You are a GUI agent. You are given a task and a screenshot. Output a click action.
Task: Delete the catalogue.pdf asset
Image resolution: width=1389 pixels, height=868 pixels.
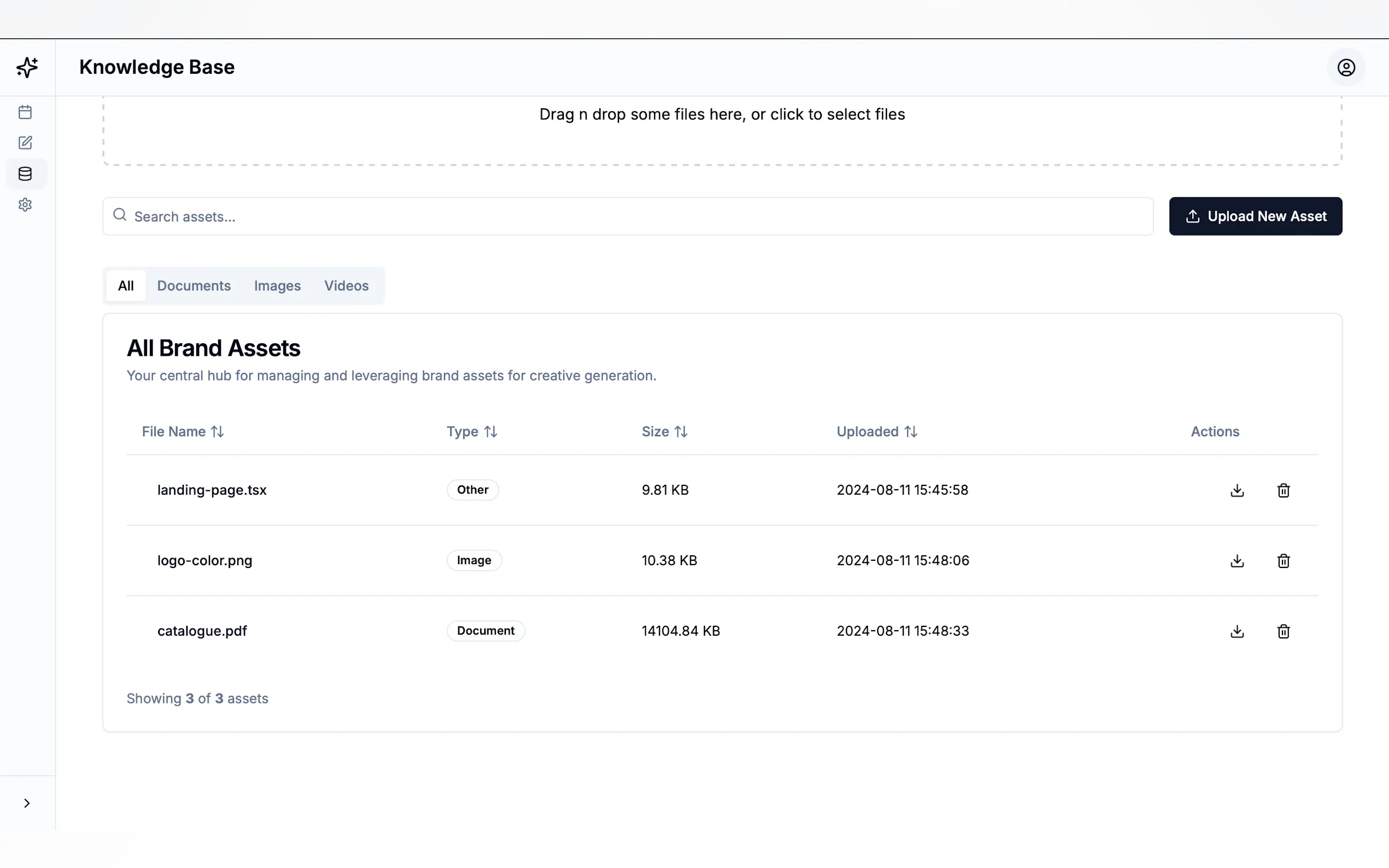click(x=1283, y=631)
